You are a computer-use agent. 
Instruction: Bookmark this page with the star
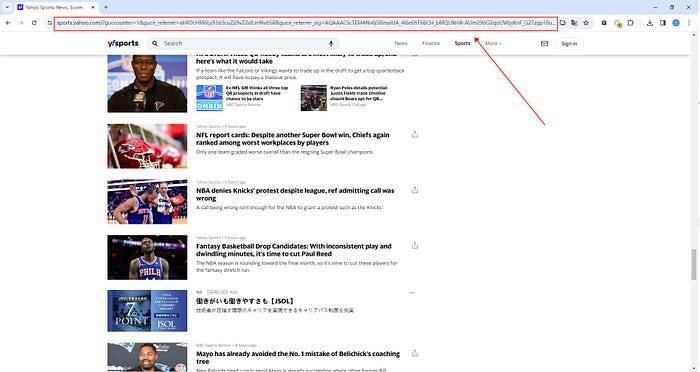[586, 23]
